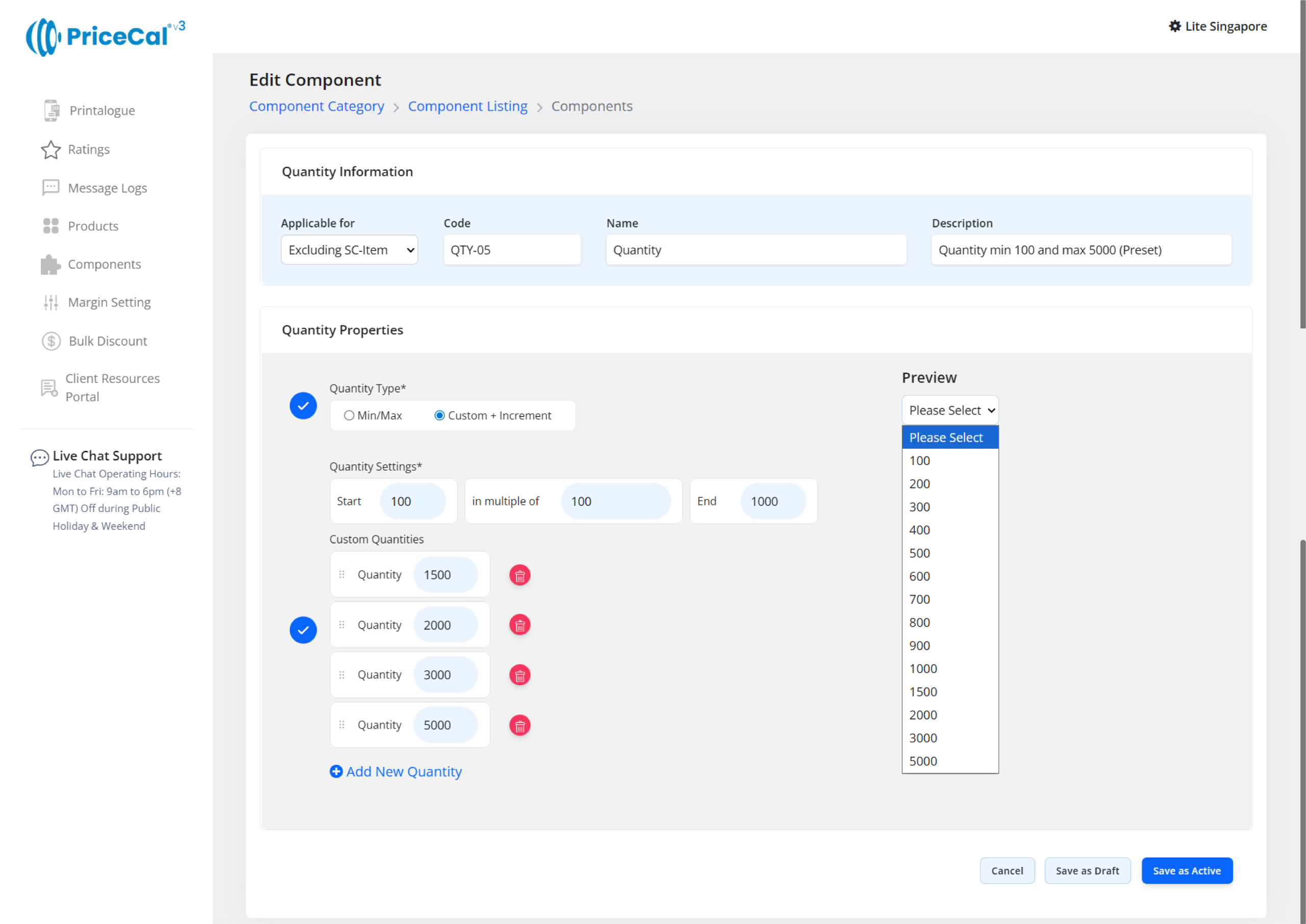The image size is (1306, 924).
Task: Select the Min/Max quantity type
Action: pyautogui.click(x=349, y=416)
